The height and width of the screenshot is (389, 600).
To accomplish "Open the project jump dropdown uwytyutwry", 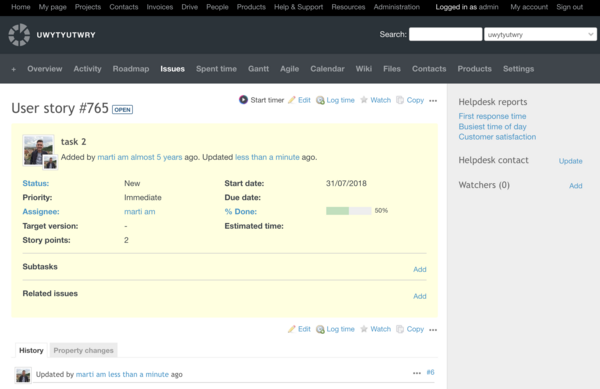I will 540,34.
